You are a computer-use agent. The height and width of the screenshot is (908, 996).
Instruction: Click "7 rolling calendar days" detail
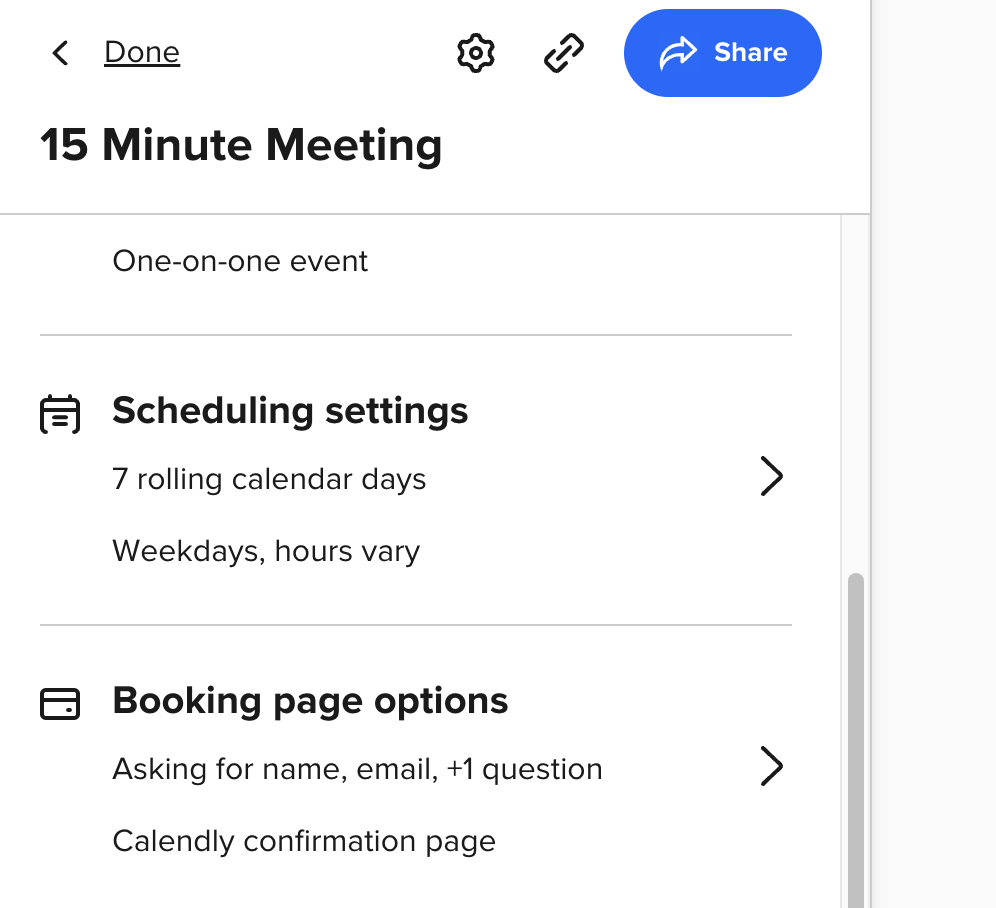[269, 480]
